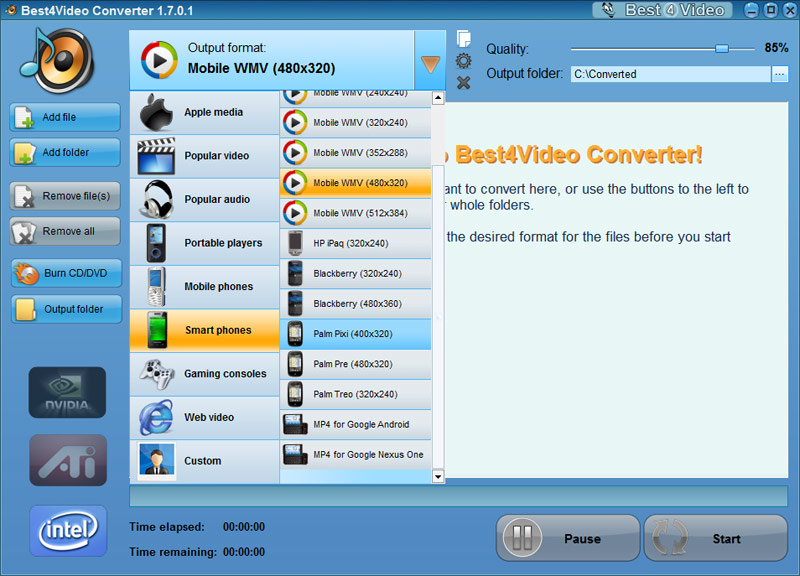
Task: Select HP iPaq (320x240) format
Action: (356, 243)
